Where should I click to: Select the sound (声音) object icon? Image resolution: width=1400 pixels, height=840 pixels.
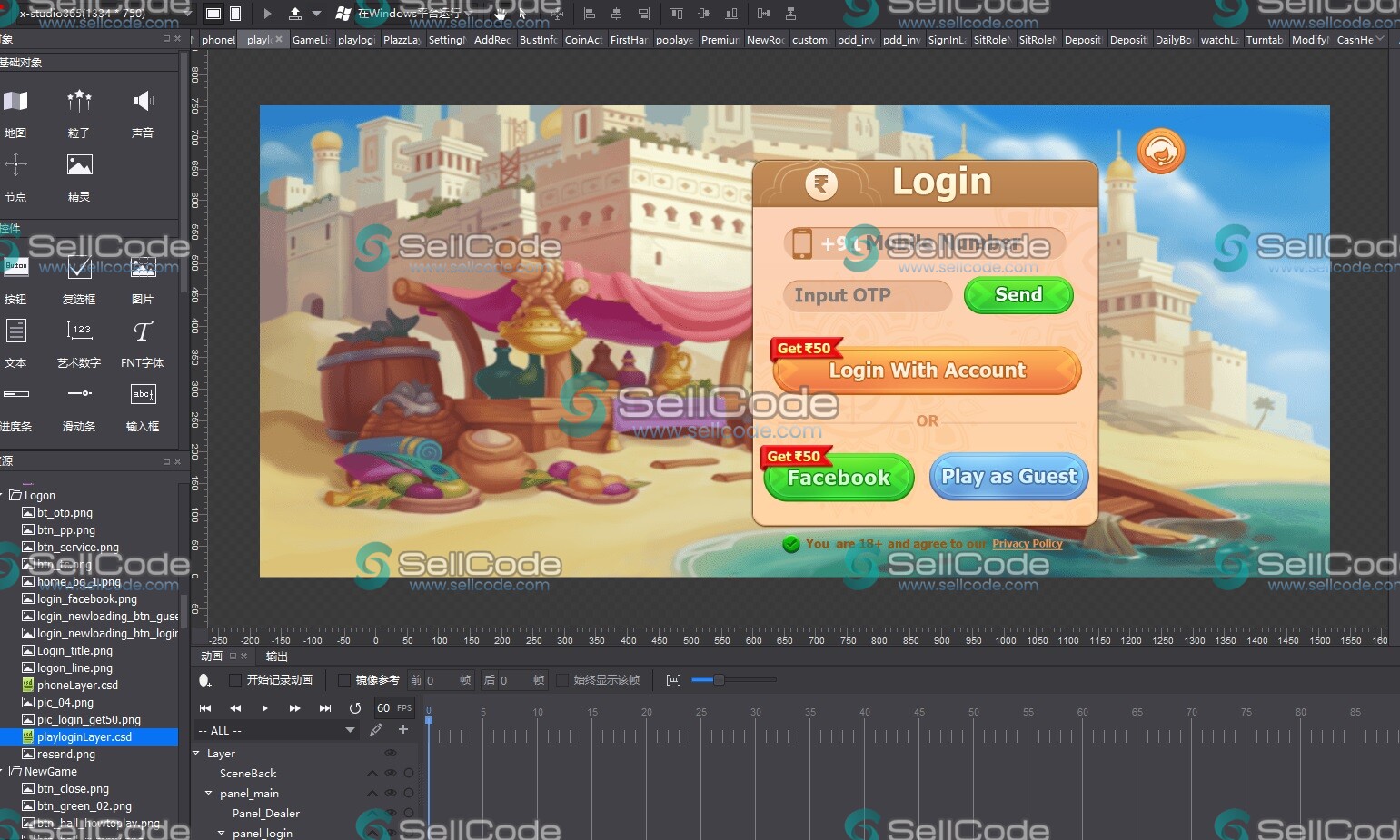click(x=143, y=101)
